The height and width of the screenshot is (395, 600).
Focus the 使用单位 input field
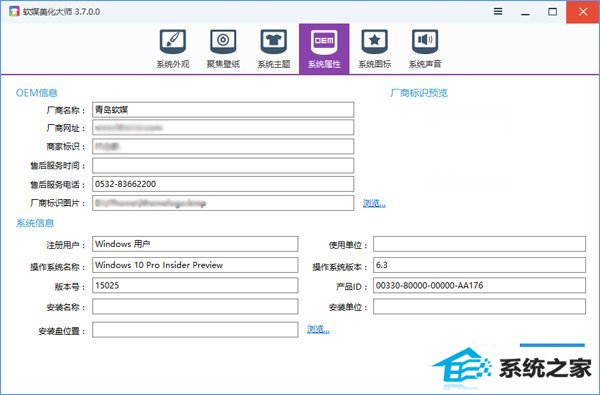(x=479, y=244)
